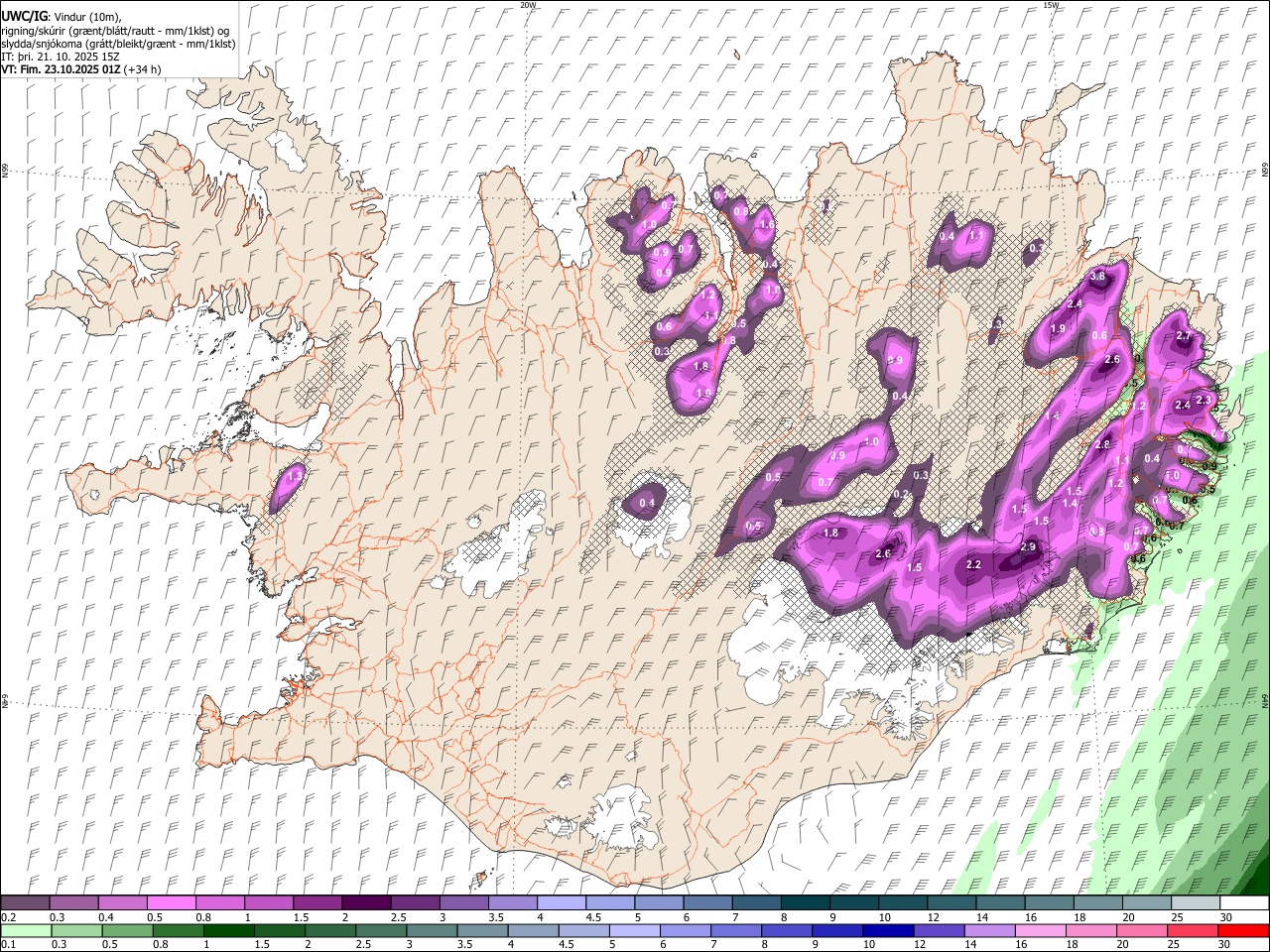Click the '20W' longitude label
The width and height of the screenshot is (1270, 952).
pyautogui.click(x=528, y=5)
